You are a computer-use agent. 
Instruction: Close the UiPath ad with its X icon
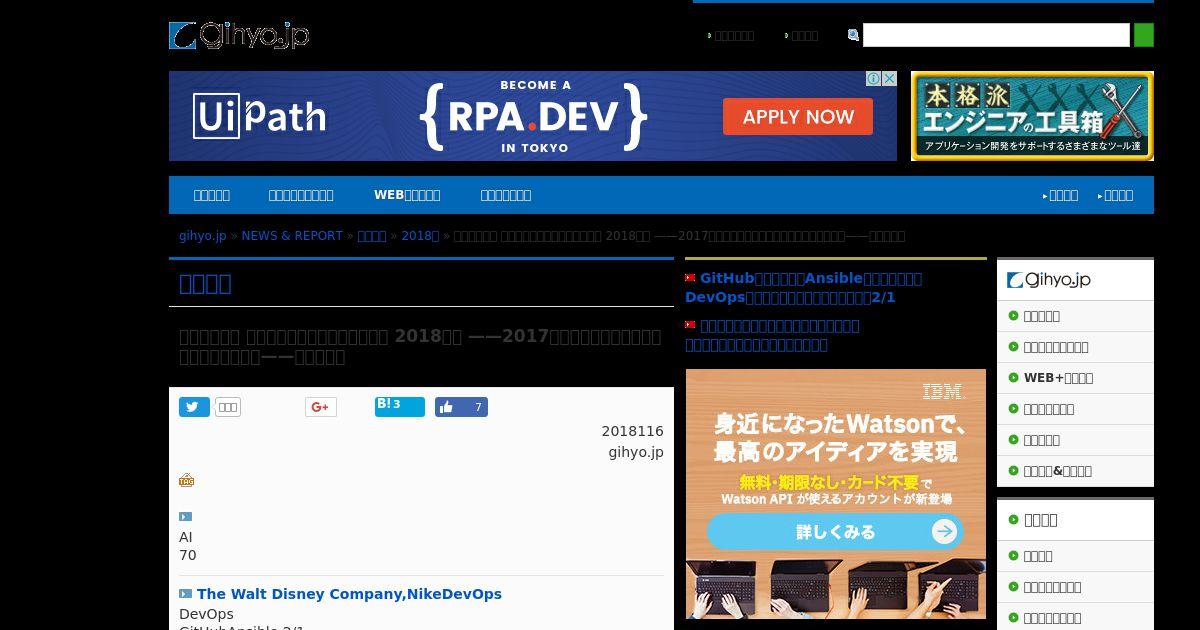(x=889, y=79)
